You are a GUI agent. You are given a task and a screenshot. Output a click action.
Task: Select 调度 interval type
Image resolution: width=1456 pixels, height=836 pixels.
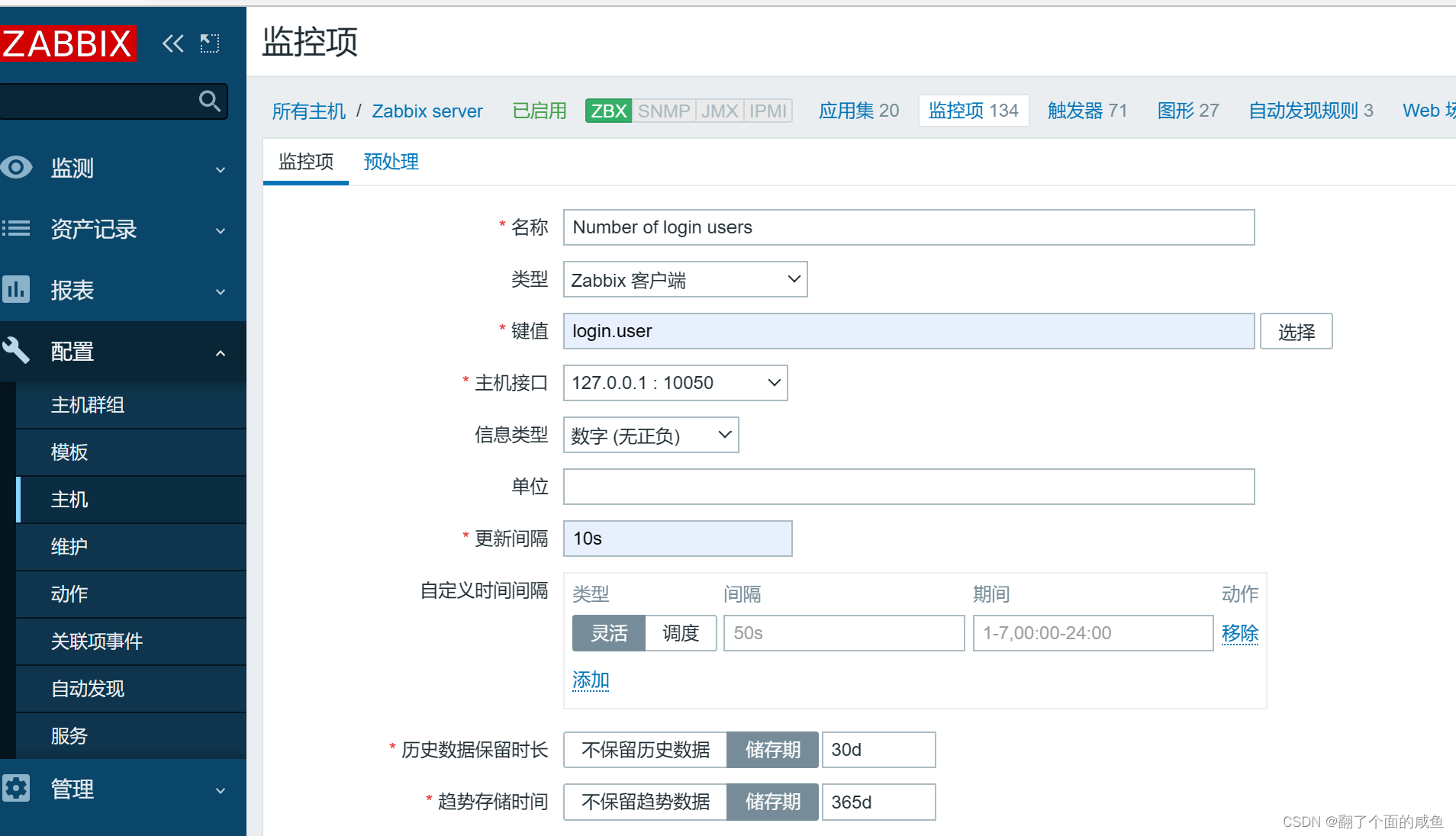pyautogui.click(x=681, y=633)
